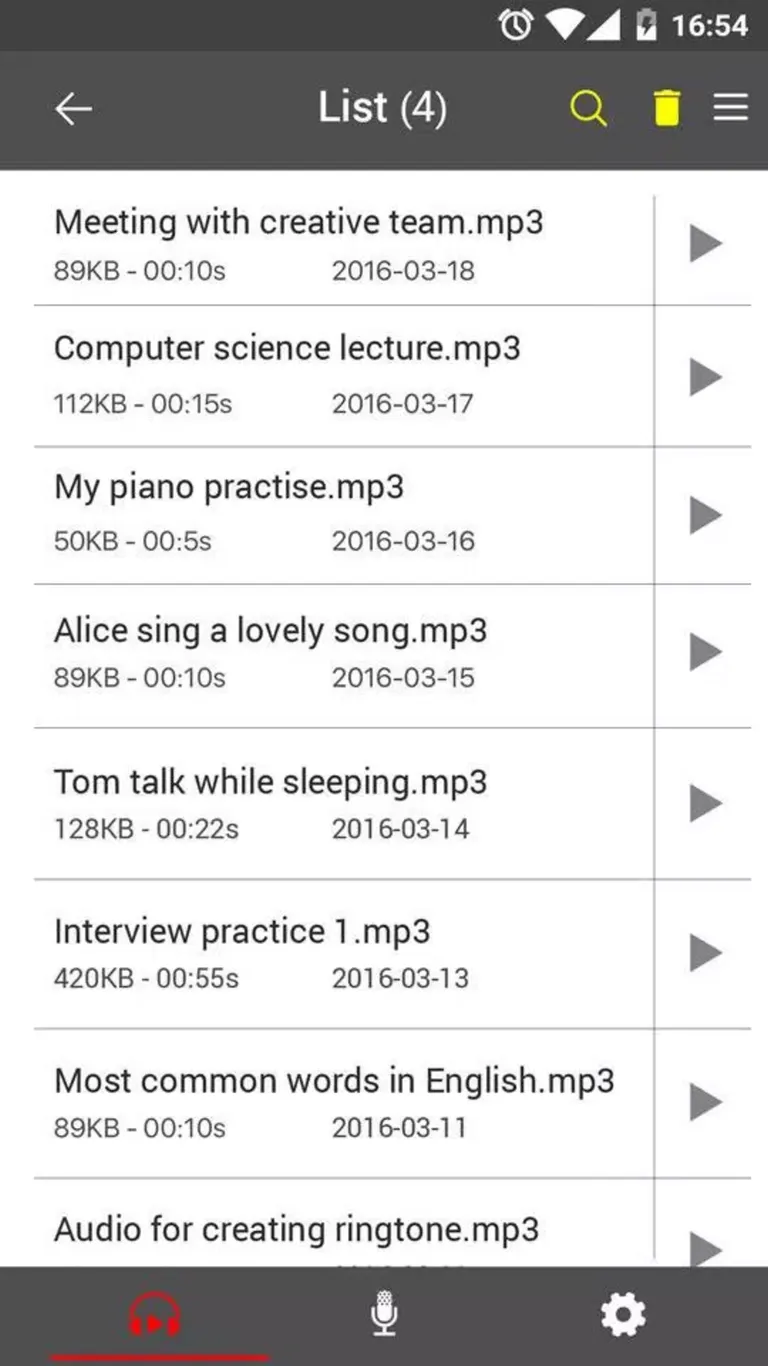Play My piano practise.mp3 recording

[x=705, y=515]
